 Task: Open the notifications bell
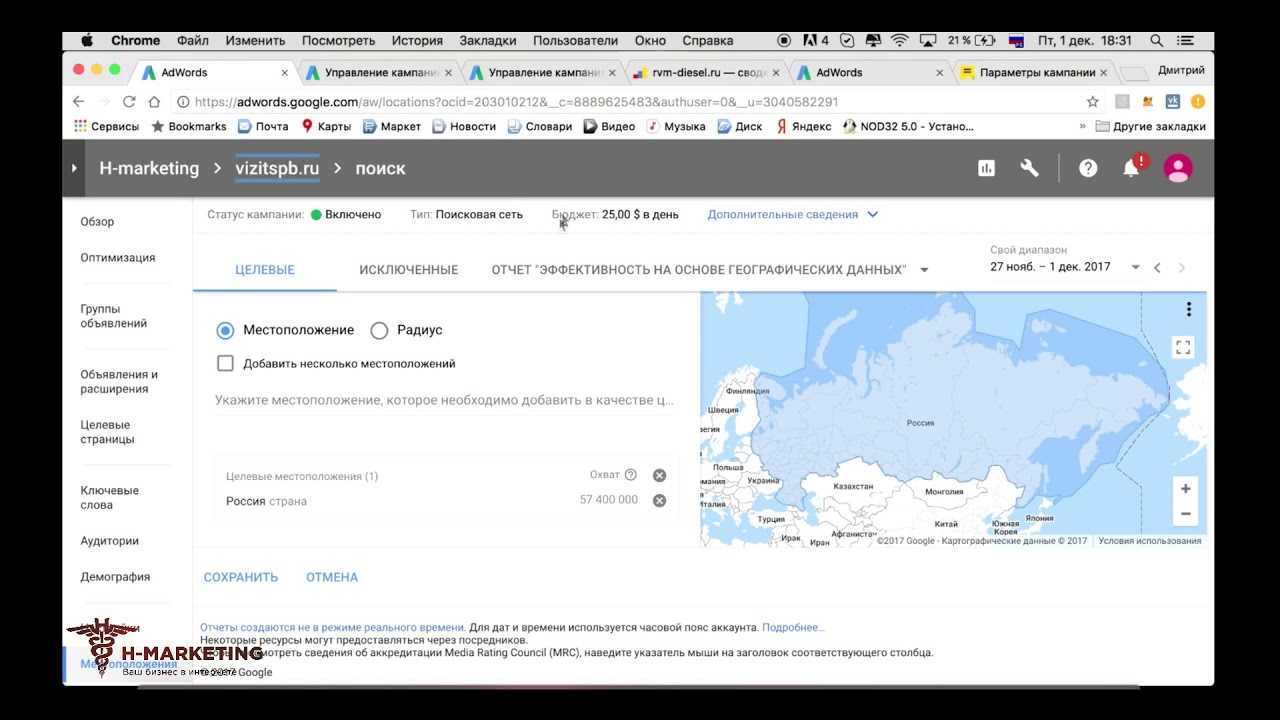pyautogui.click(x=1131, y=168)
